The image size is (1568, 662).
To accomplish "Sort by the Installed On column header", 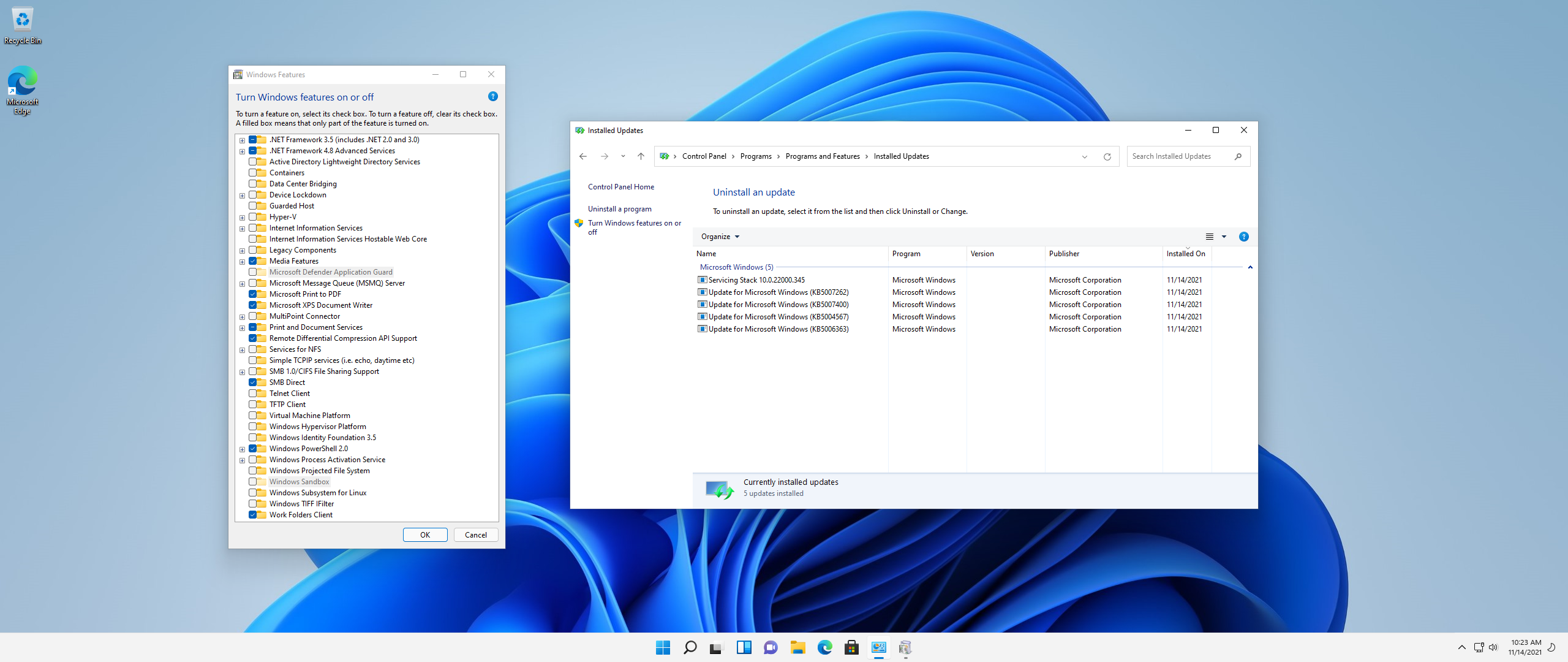I will [x=1187, y=254].
